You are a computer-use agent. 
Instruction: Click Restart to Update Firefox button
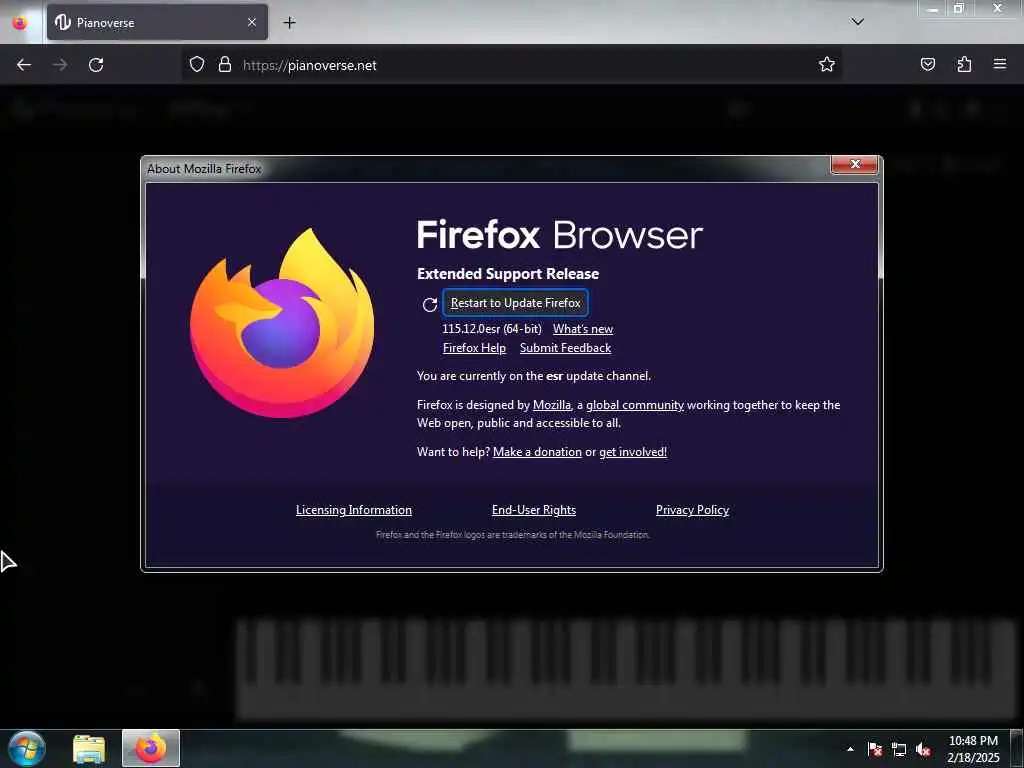(x=515, y=303)
